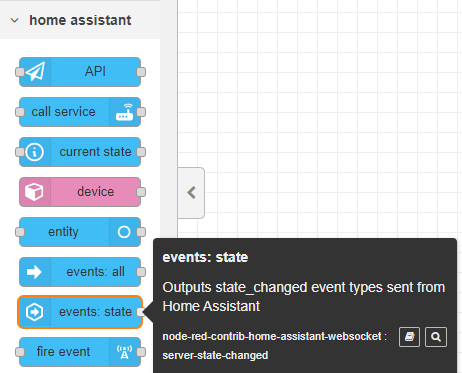Click the fire event node's output port
The image size is (462, 373).
pos(141,352)
